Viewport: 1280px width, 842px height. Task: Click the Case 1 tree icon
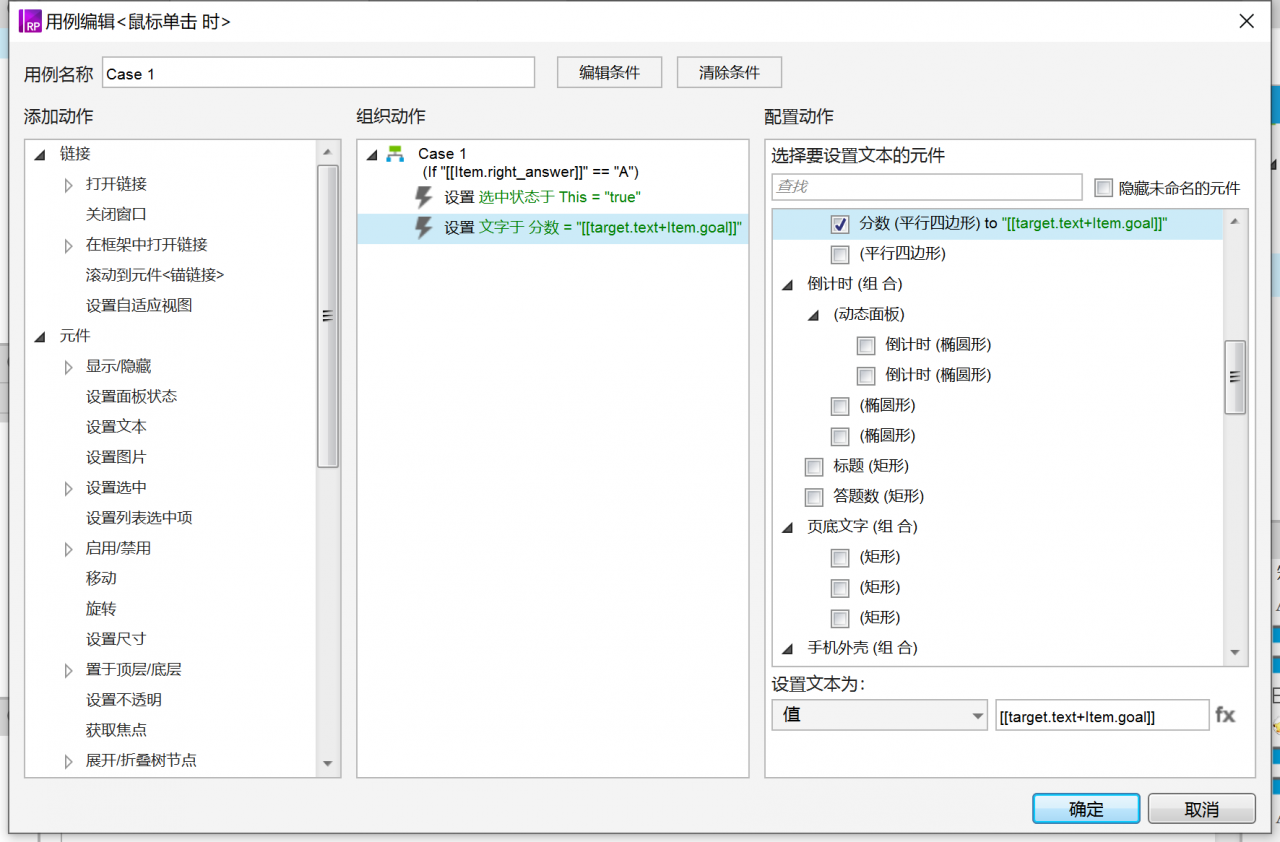[395, 154]
